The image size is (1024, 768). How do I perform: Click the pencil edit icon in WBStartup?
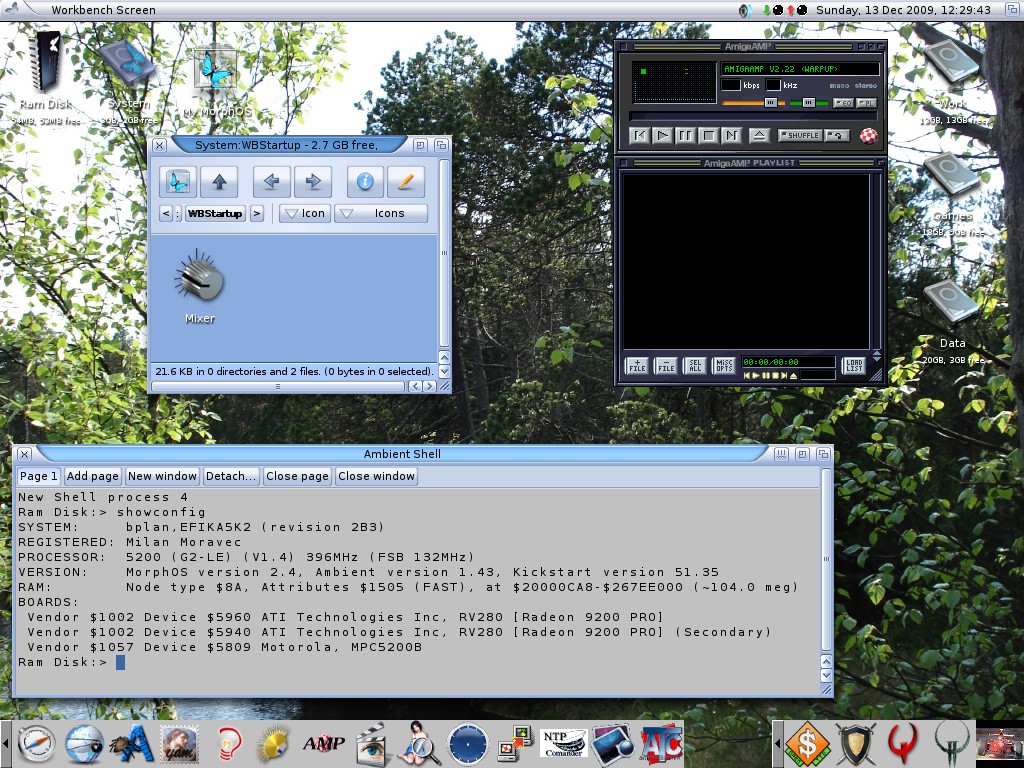click(405, 182)
